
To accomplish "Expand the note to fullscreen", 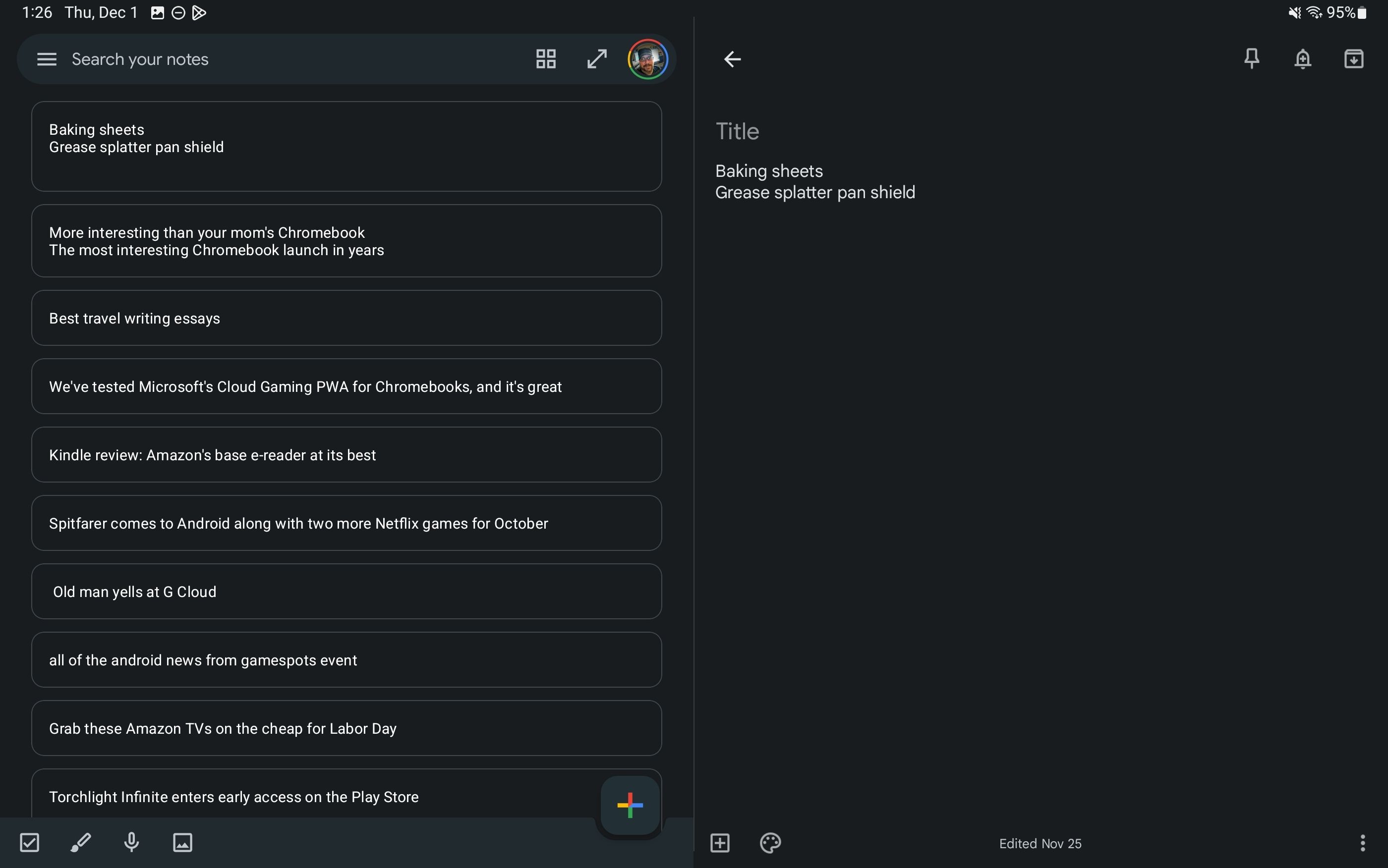I will [x=596, y=58].
